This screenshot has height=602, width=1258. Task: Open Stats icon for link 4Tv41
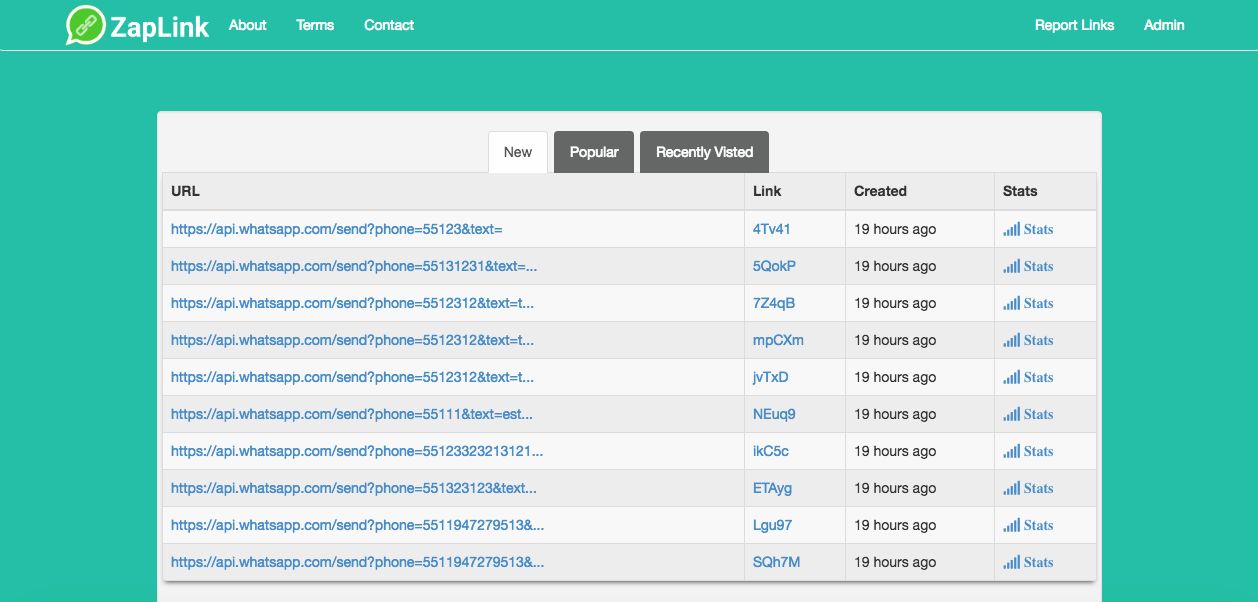pos(1012,229)
